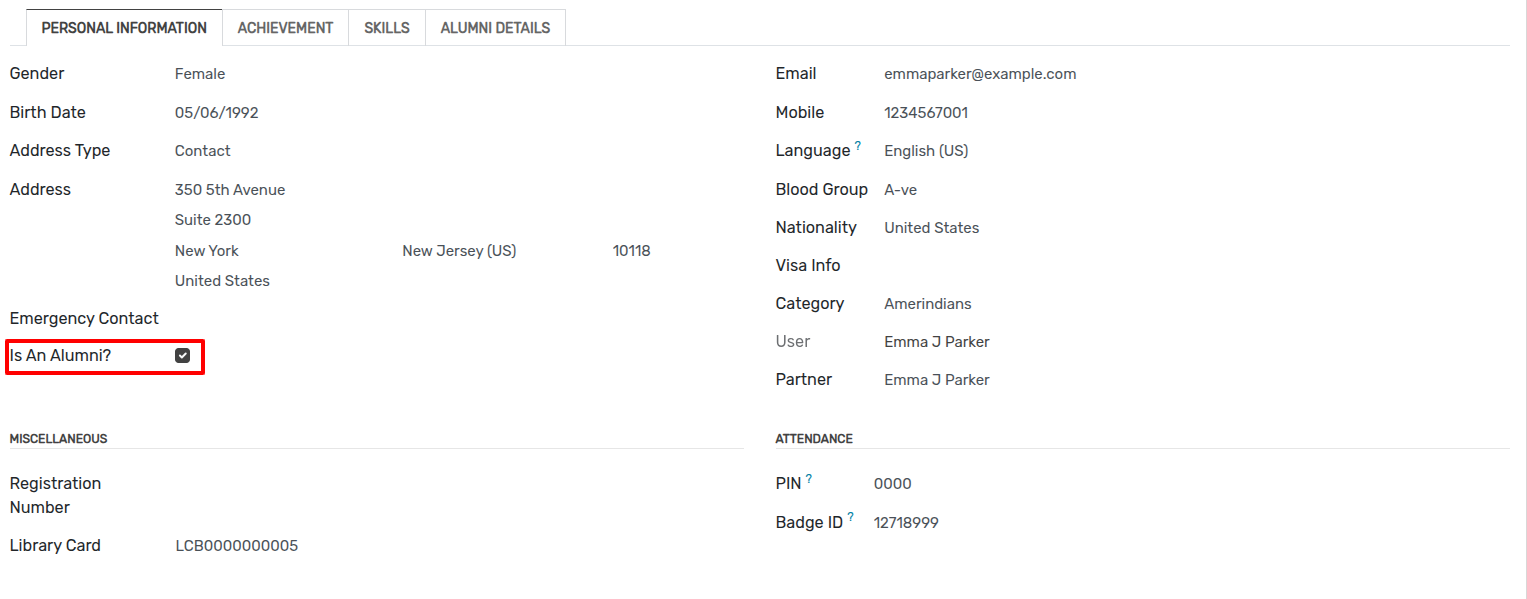Screen dimensions: 1527x599
Task: Open the Nationality field United States
Action: coord(932,228)
